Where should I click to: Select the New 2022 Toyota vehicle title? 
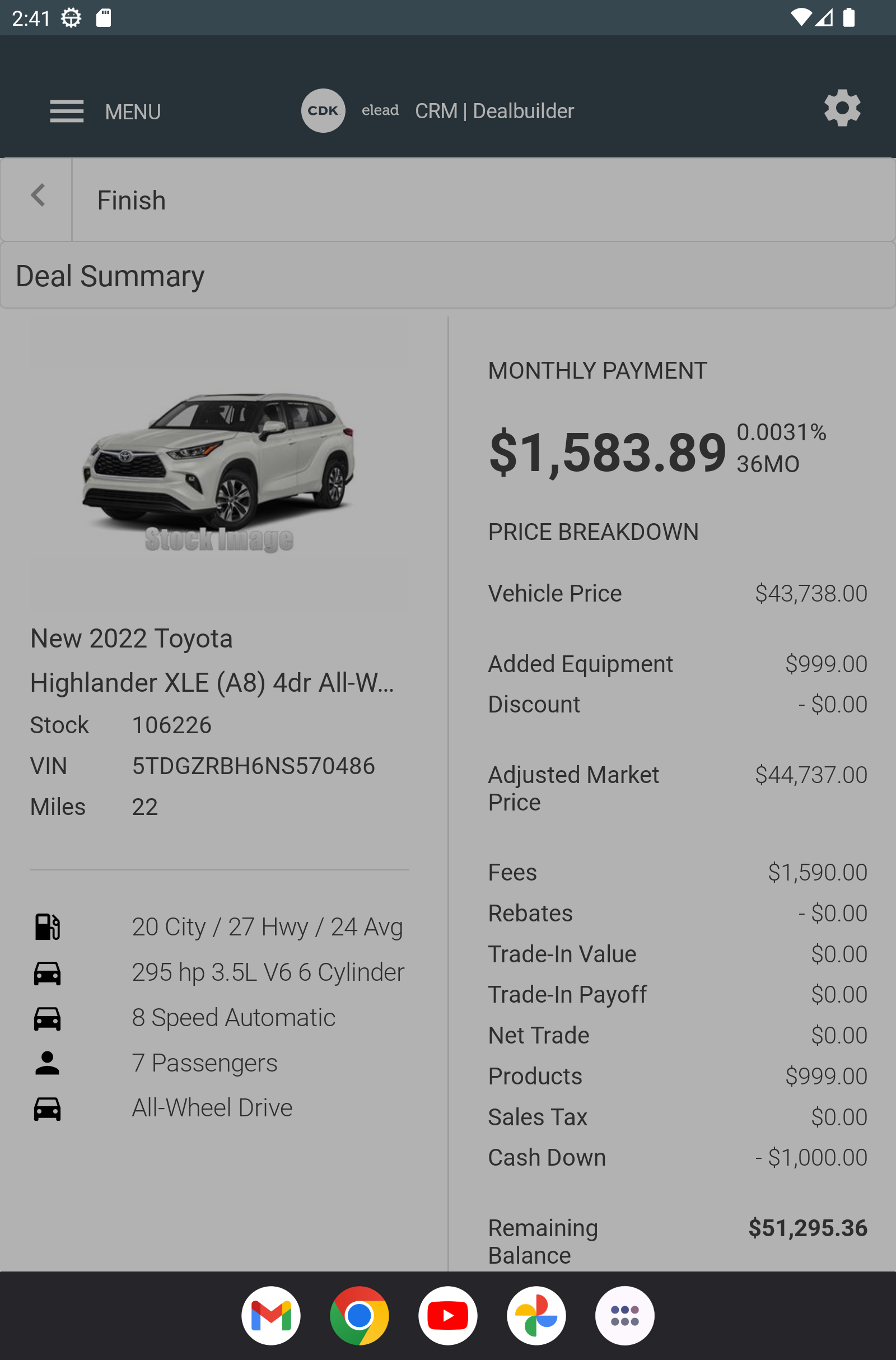(x=132, y=639)
